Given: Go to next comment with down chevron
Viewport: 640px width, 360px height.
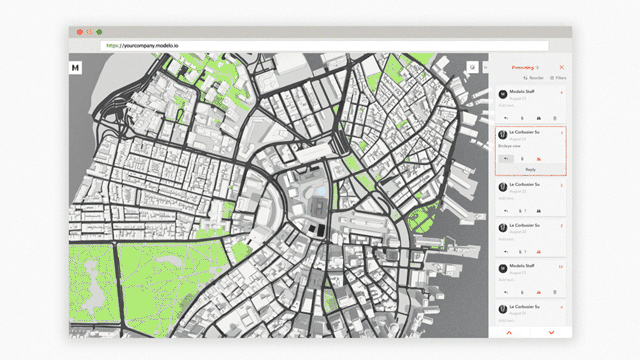Looking at the screenshot, I should click(551, 333).
